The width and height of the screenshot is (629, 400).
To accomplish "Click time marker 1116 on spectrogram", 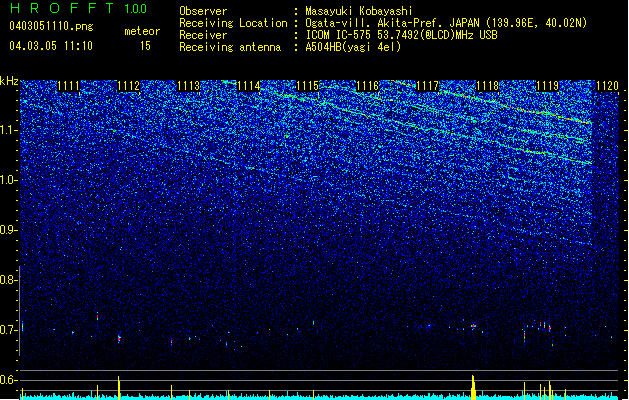I will [x=367, y=86].
